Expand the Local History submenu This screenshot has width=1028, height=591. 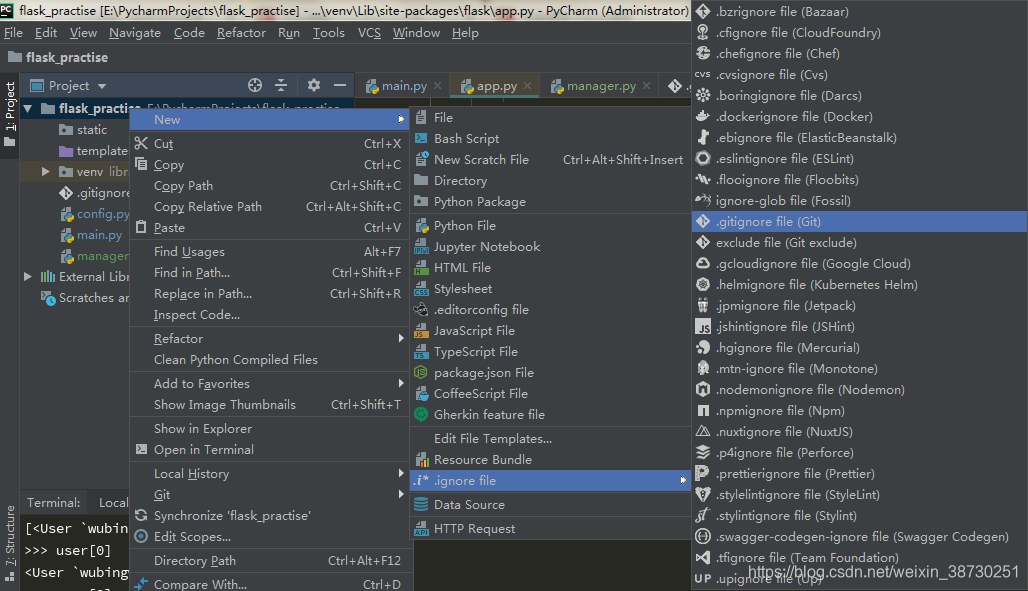[401, 473]
